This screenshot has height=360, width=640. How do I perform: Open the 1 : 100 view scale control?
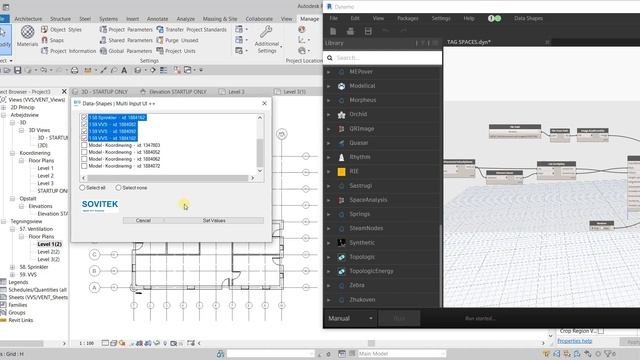pyautogui.click(x=86, y=343)
